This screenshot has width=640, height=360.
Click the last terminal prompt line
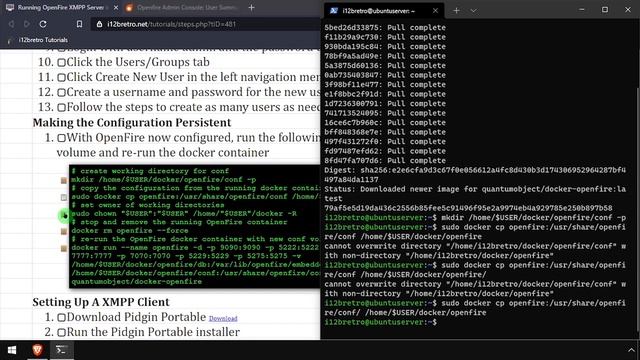(380, 322)
